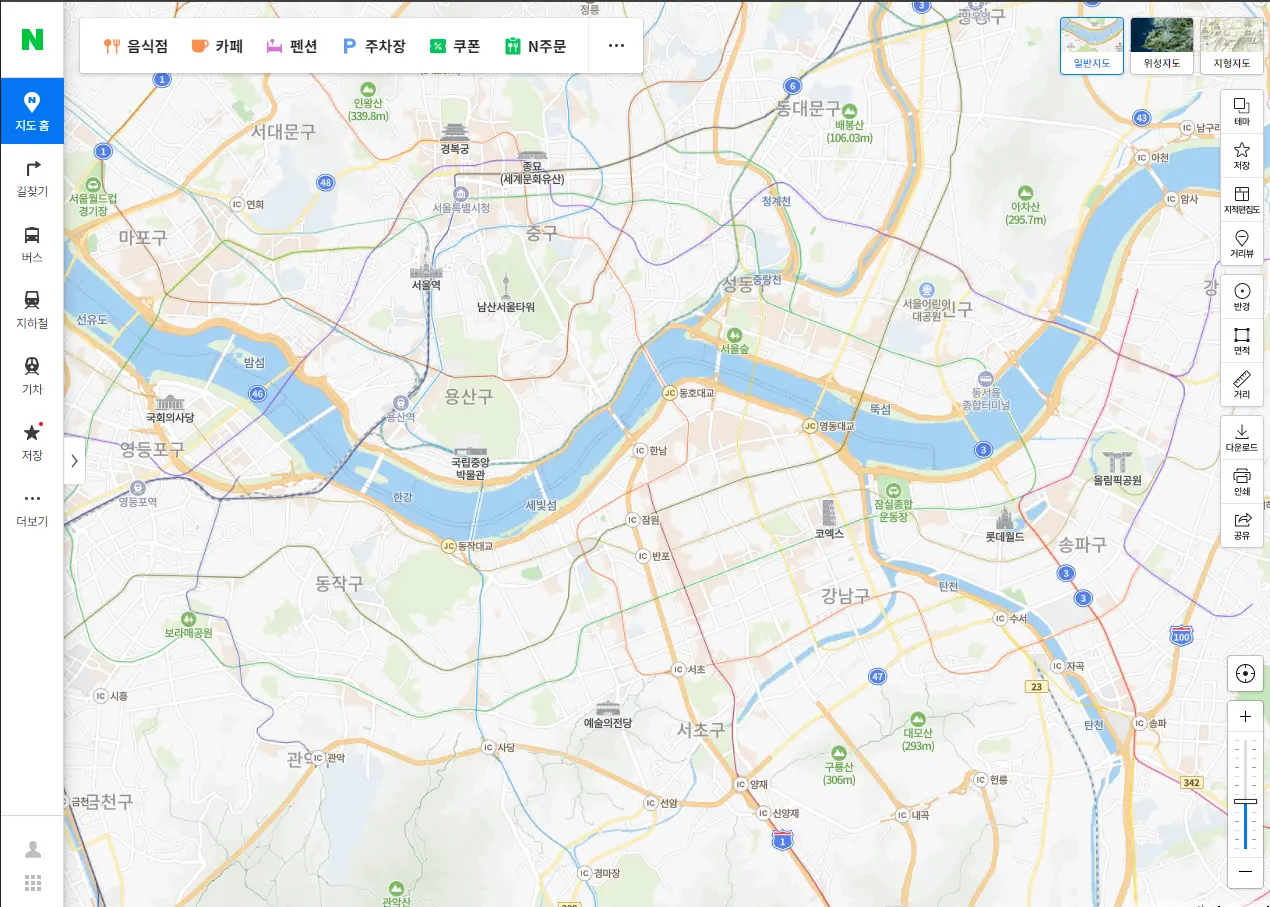Click the 저장 star tool on right
The width and height of the screenshot is (1270, 907).
pyautogui.click(x=1242, y=156)
